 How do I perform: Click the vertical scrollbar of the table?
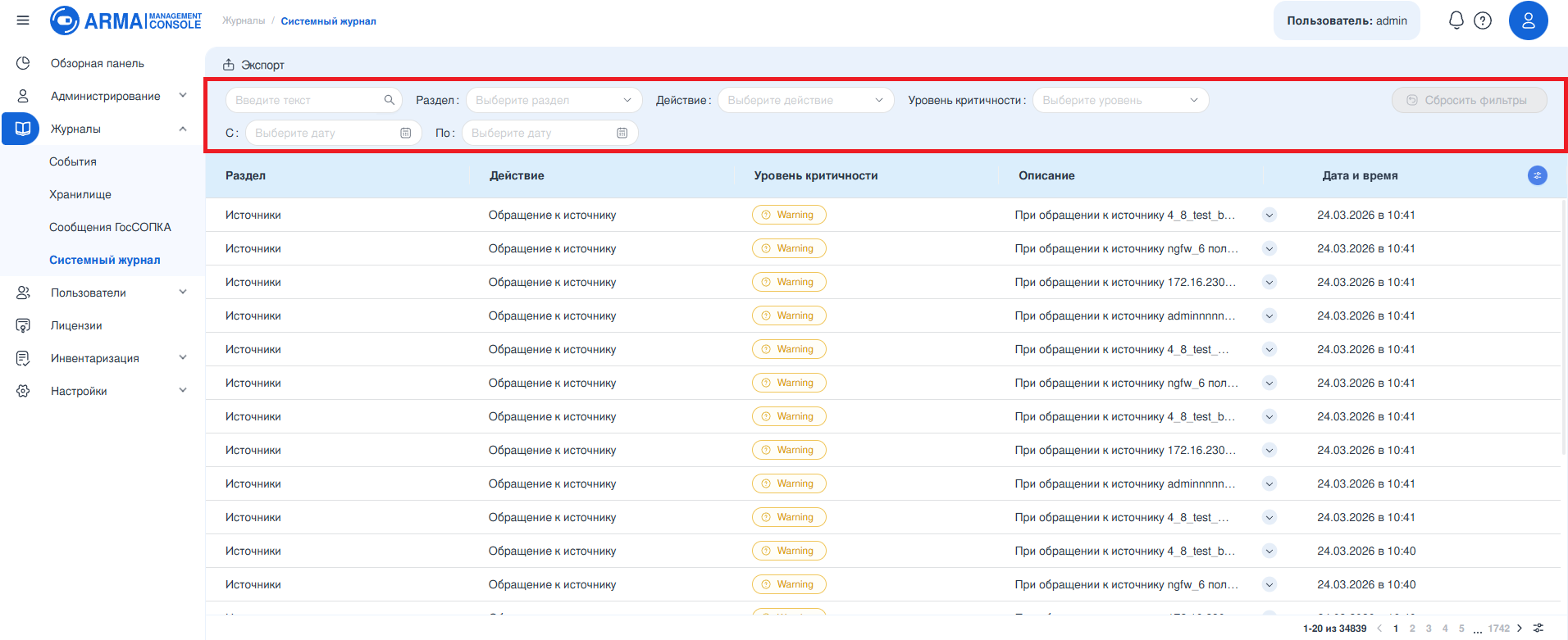click(1564, 328)
